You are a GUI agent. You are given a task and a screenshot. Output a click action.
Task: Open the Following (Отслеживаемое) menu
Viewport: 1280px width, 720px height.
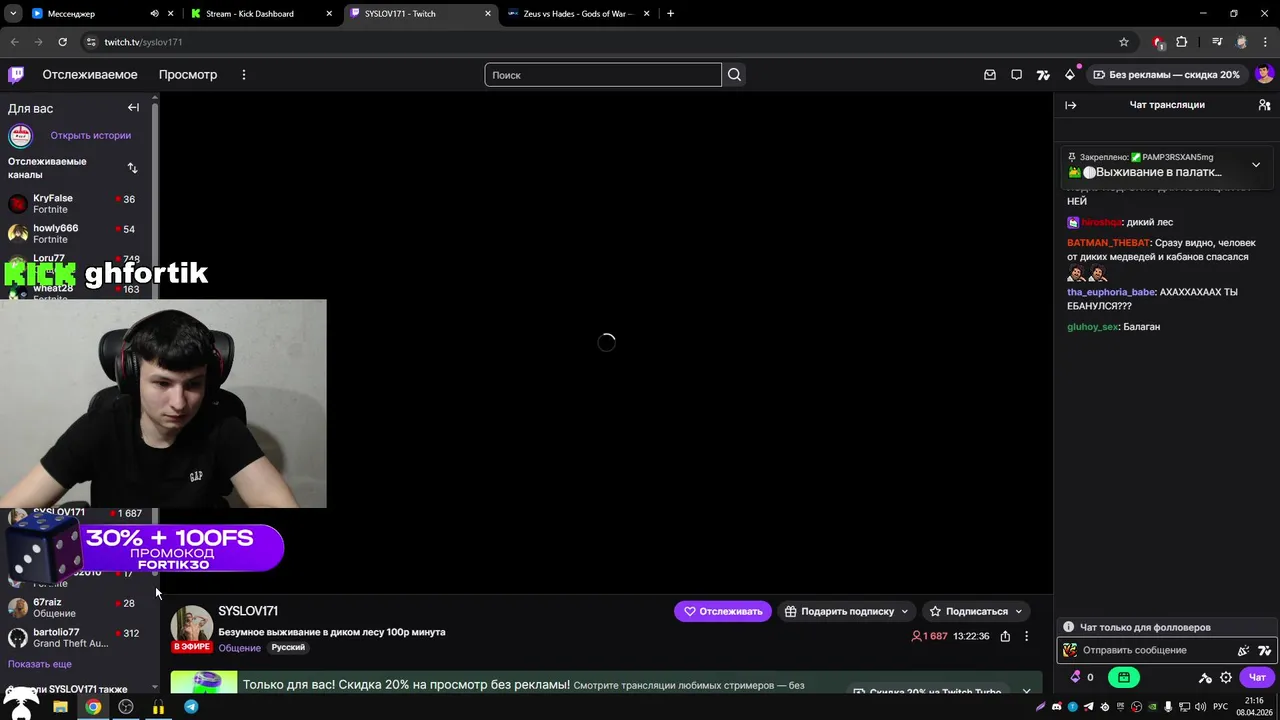pos(90,75)
